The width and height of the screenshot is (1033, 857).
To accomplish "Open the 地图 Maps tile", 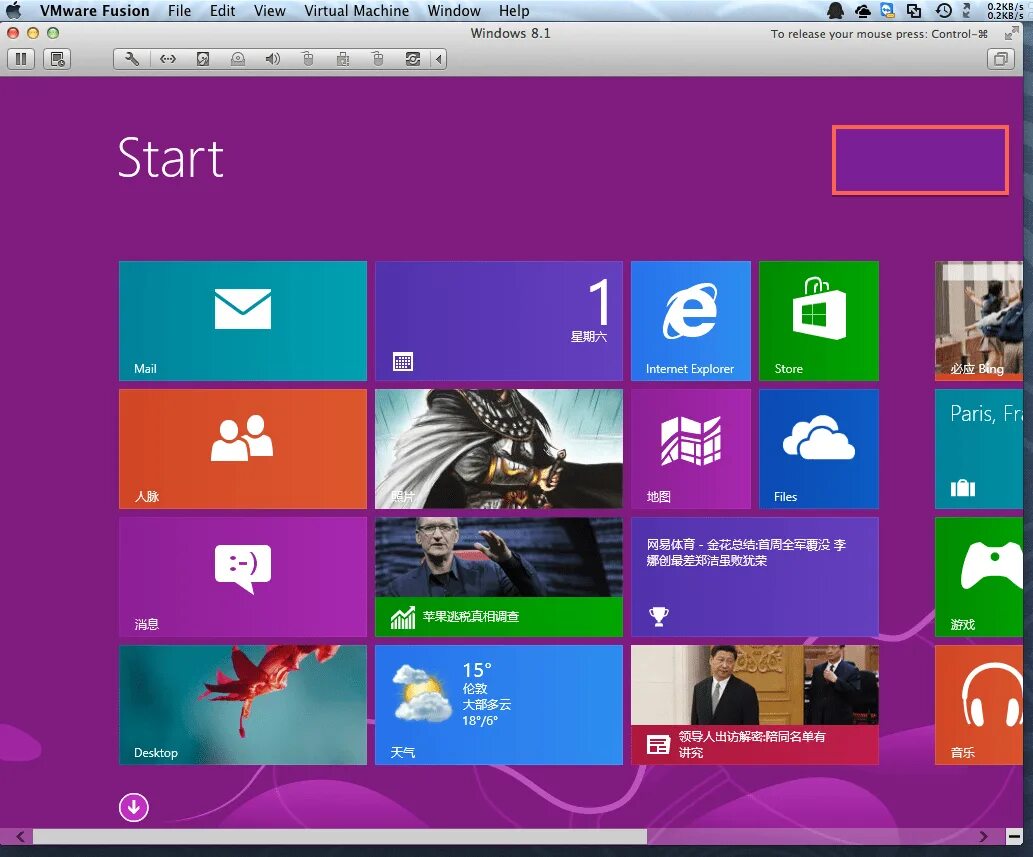I will pyautogui.click(x=690, y=449).
